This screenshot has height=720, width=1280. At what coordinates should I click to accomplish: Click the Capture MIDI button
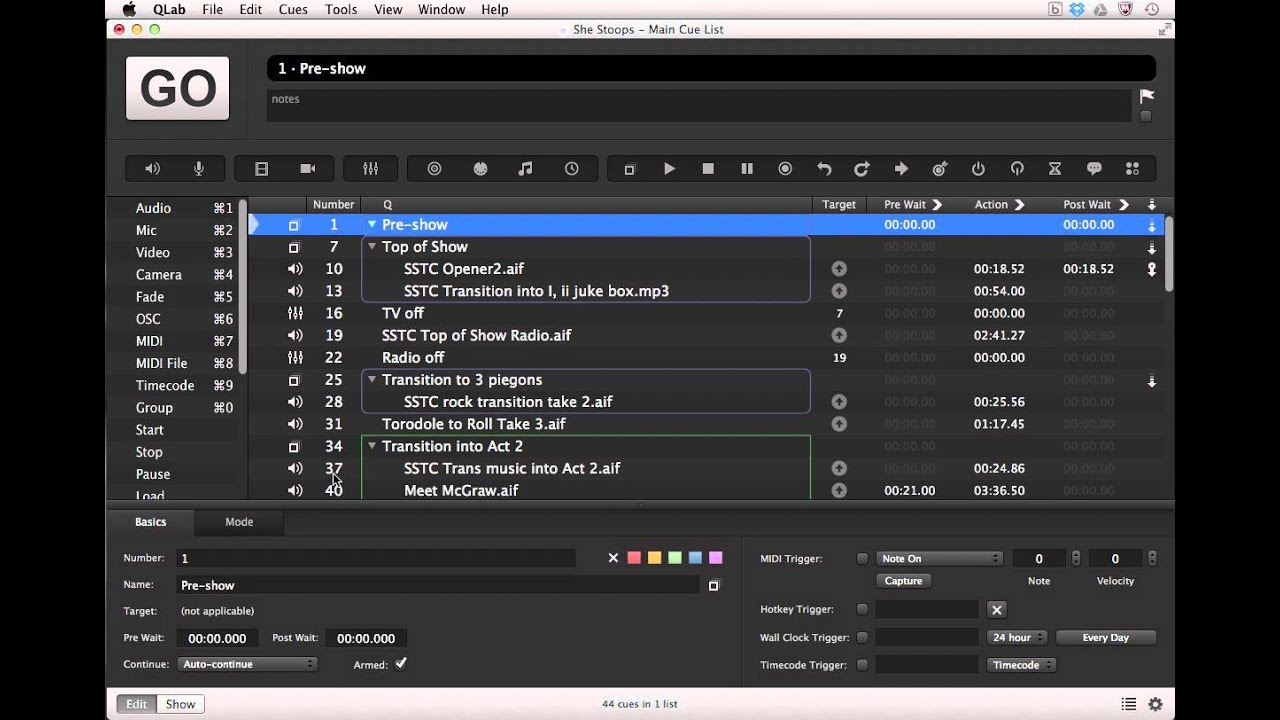click(903, 581)
